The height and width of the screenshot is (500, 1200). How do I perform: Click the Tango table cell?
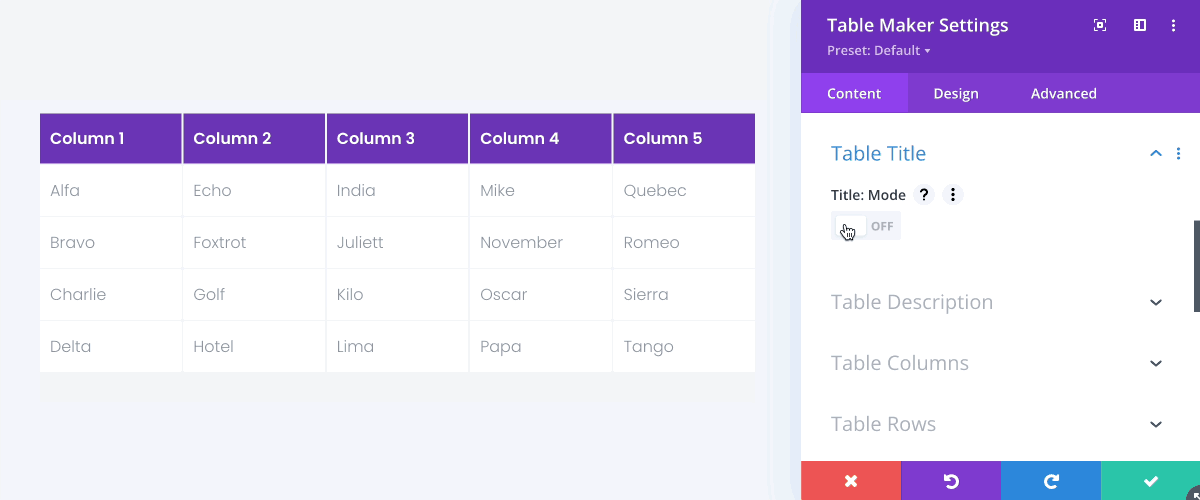pyautogui.click(x=684, y=347)
